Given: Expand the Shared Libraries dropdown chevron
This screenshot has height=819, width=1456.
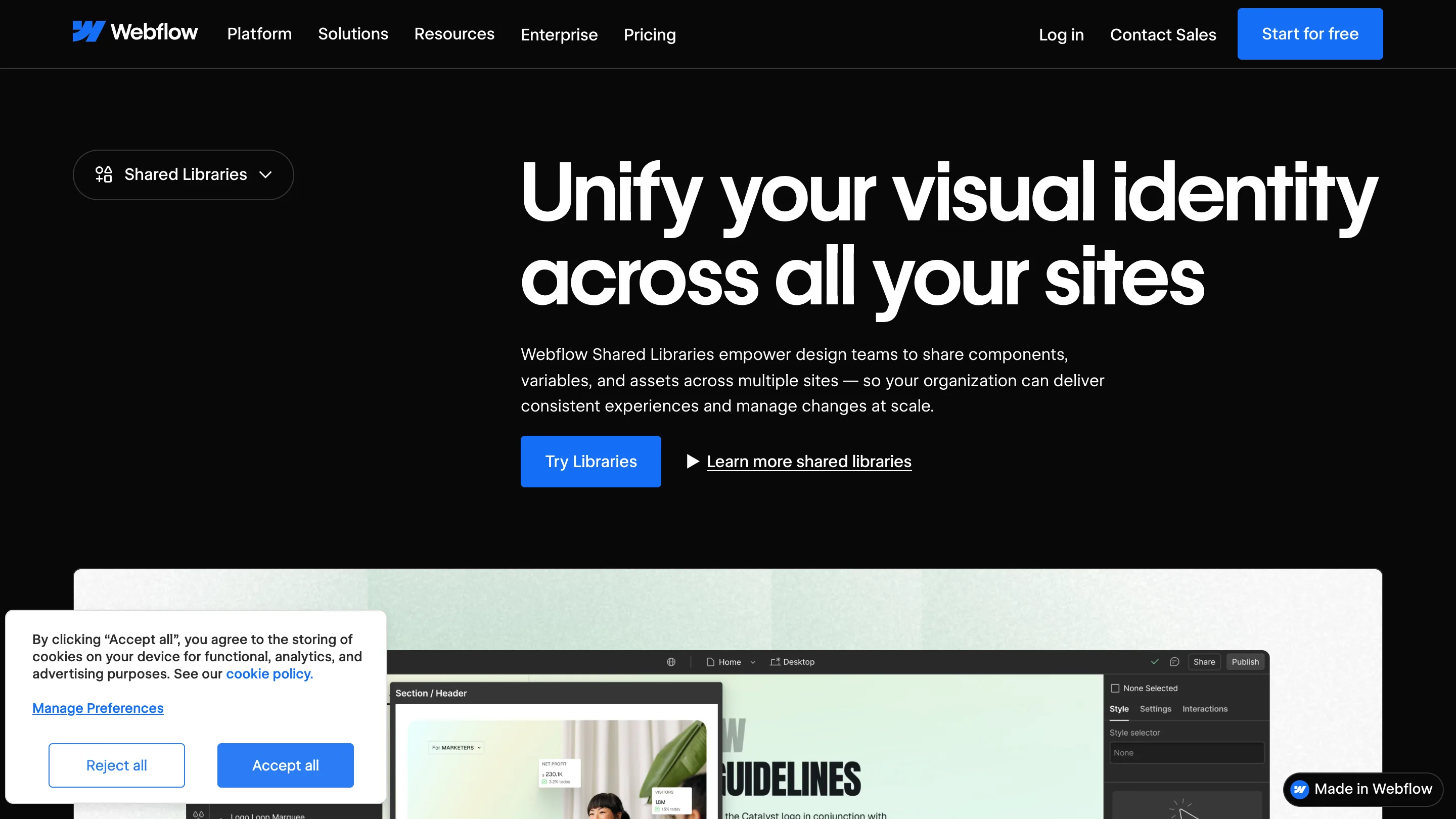Looking at the screenshot, I should pyautogui.click(x=265, y=174).
